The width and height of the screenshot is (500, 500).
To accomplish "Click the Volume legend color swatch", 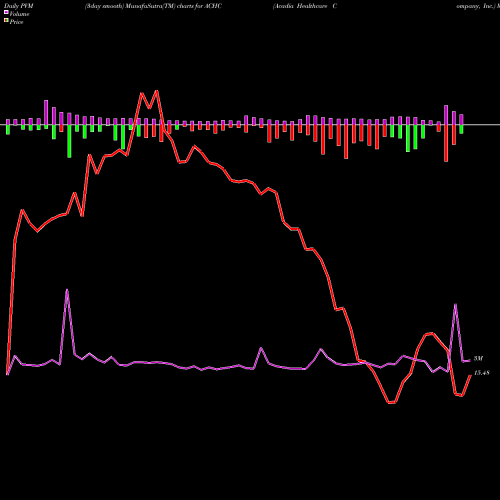I will tap(6, 12).
